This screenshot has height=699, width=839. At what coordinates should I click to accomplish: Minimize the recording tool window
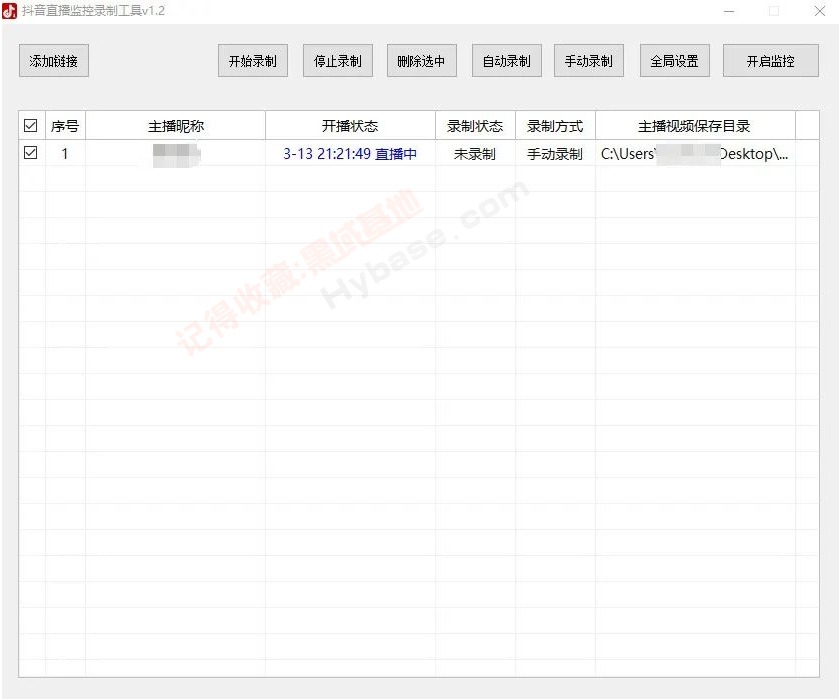coord(729,11)
